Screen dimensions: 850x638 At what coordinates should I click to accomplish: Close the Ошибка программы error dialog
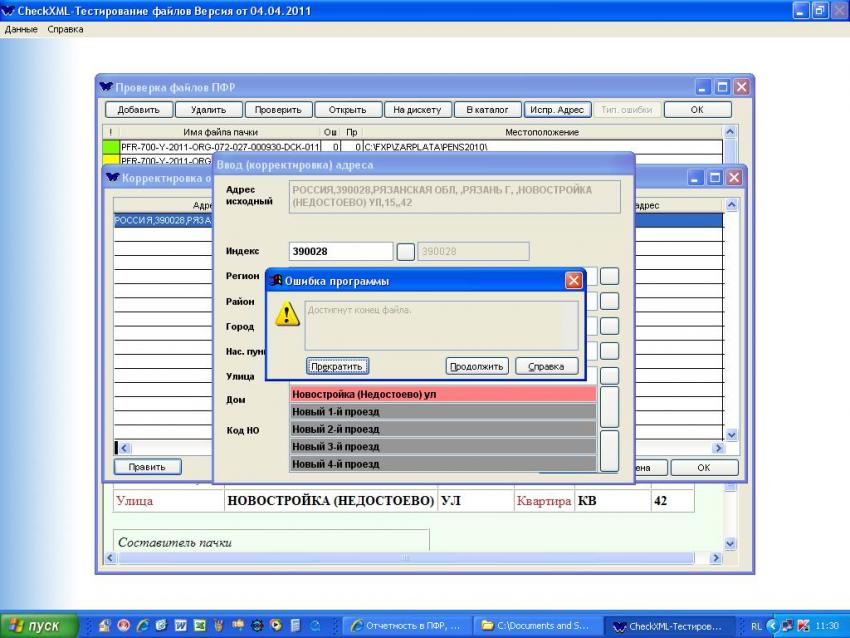tap(574, 281)
